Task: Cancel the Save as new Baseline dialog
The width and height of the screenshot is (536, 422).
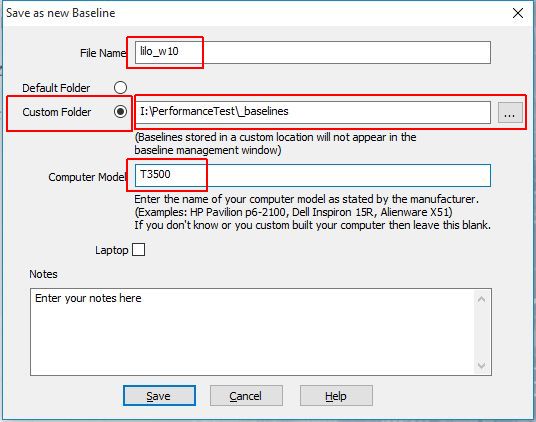Action: 246,396
